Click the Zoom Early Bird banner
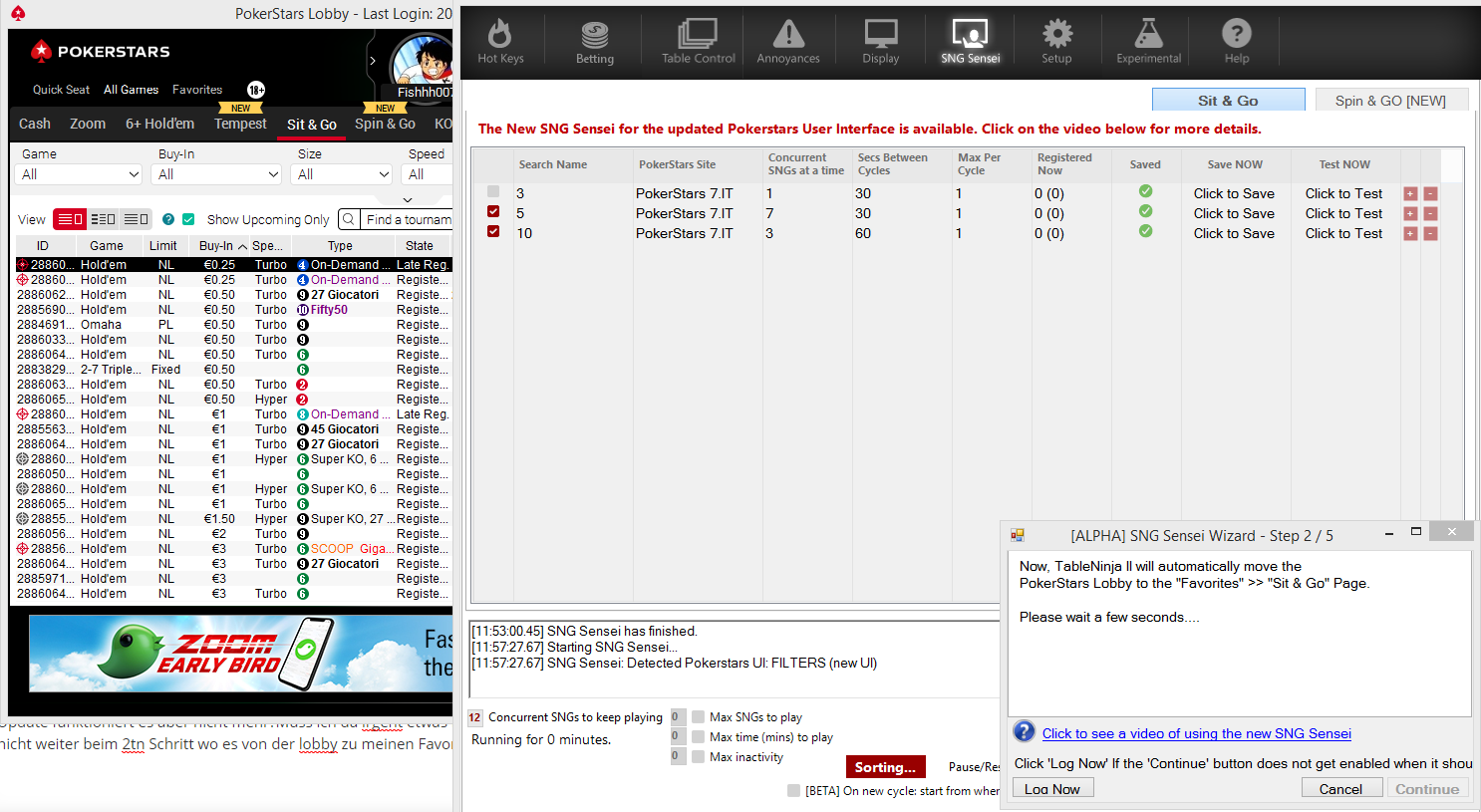 [x=240, y=653]
